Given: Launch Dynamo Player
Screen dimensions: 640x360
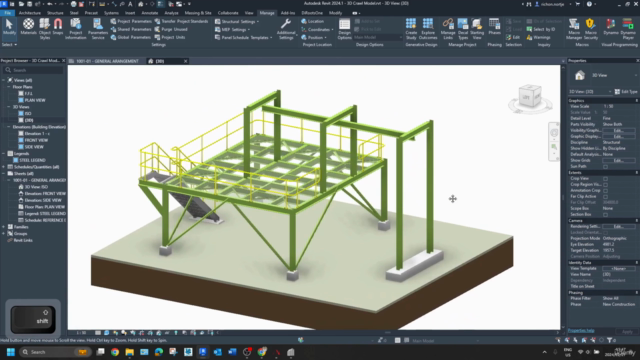Looking at the screenshot, I should click(628, 29).
